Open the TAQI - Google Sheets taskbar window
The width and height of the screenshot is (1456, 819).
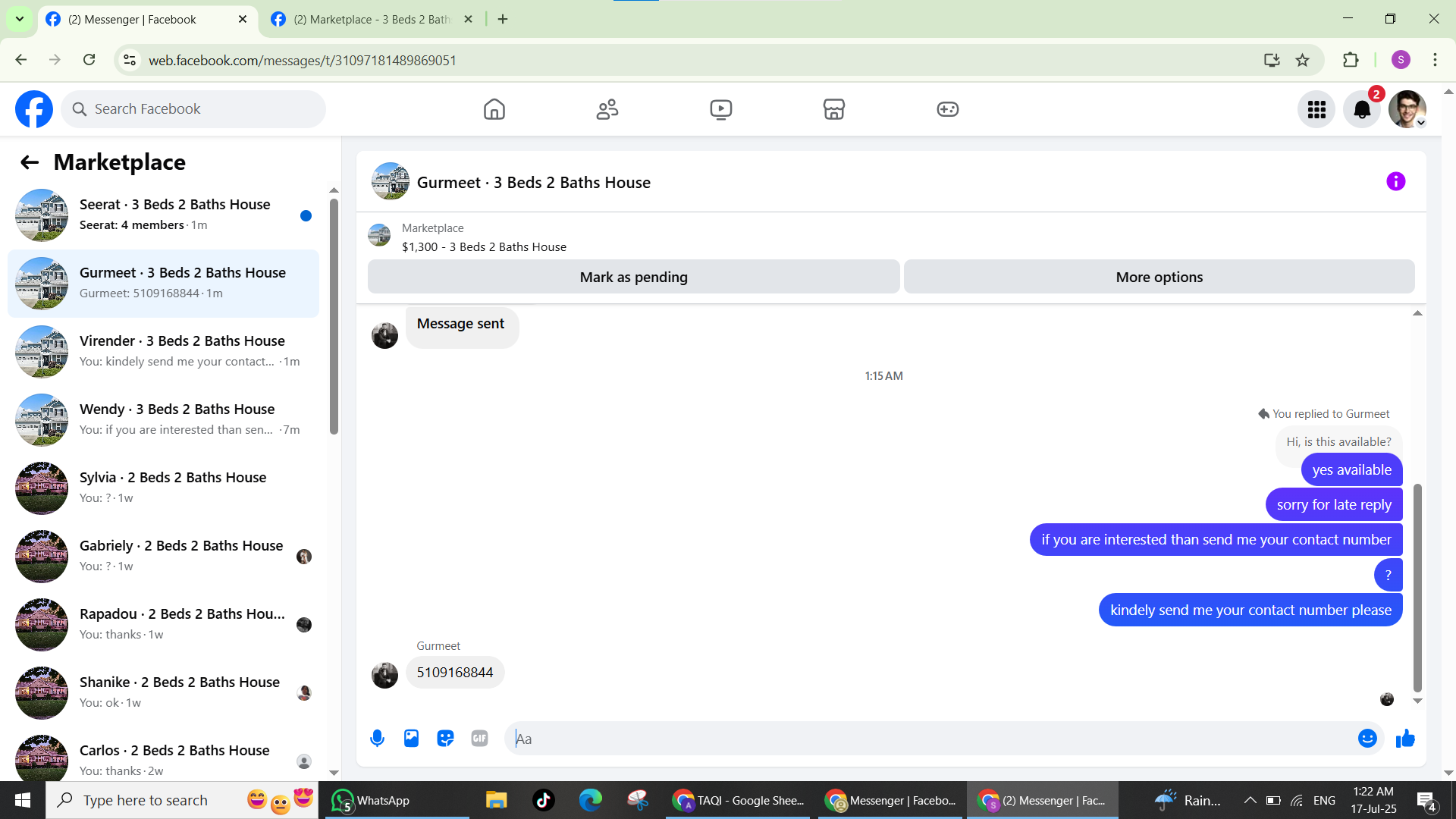[739, 800]
